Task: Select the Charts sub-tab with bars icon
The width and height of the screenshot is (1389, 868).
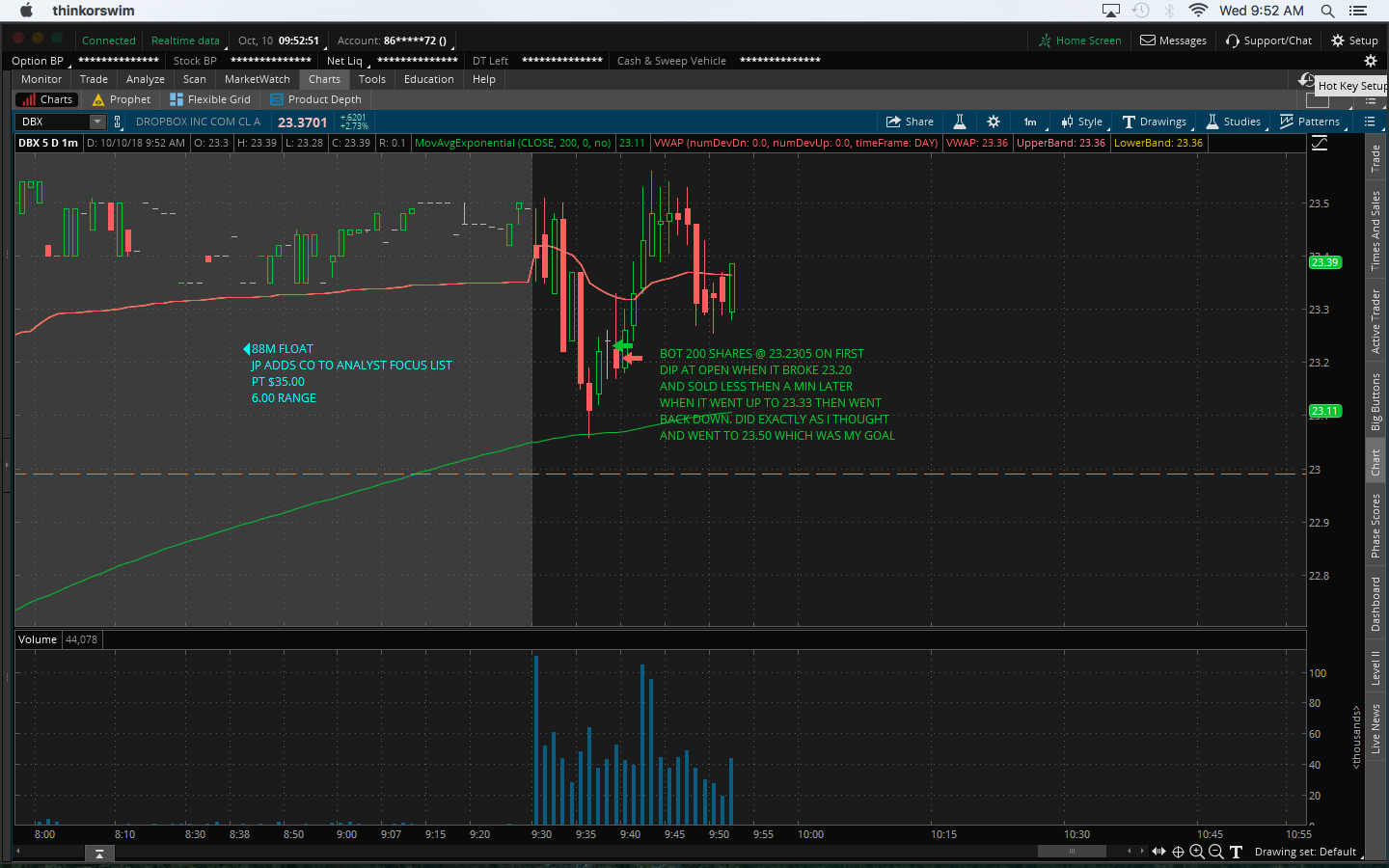Action: pos(46,99)
